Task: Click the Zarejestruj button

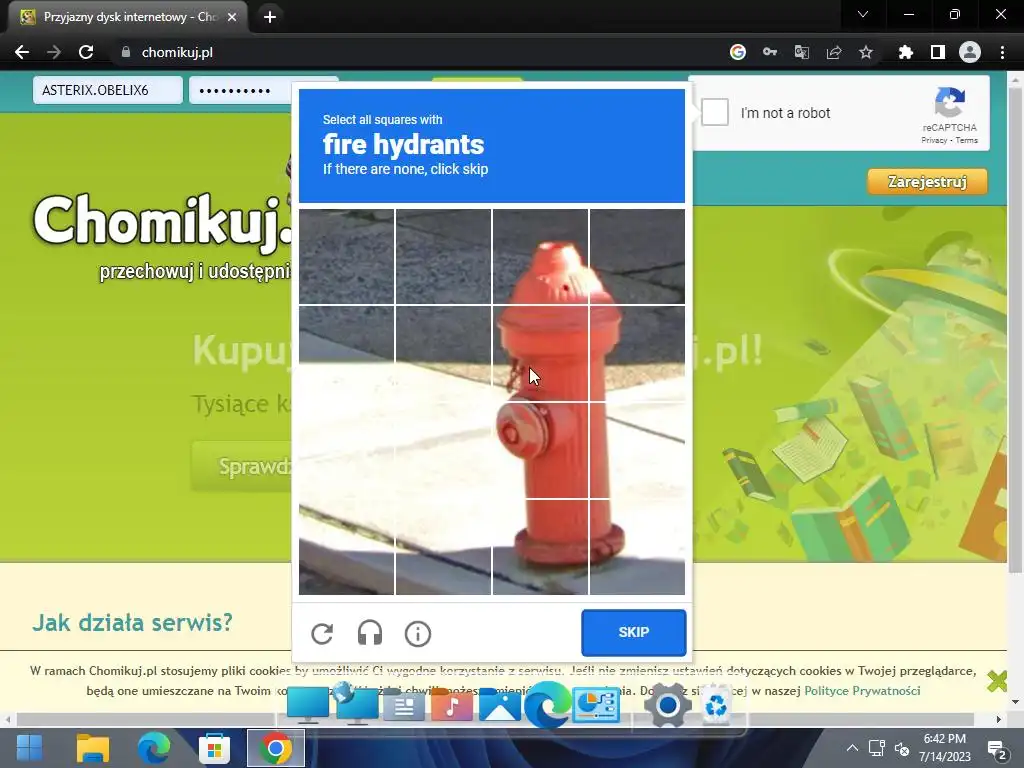Action: pyautogui.click(x=927, y=182)
